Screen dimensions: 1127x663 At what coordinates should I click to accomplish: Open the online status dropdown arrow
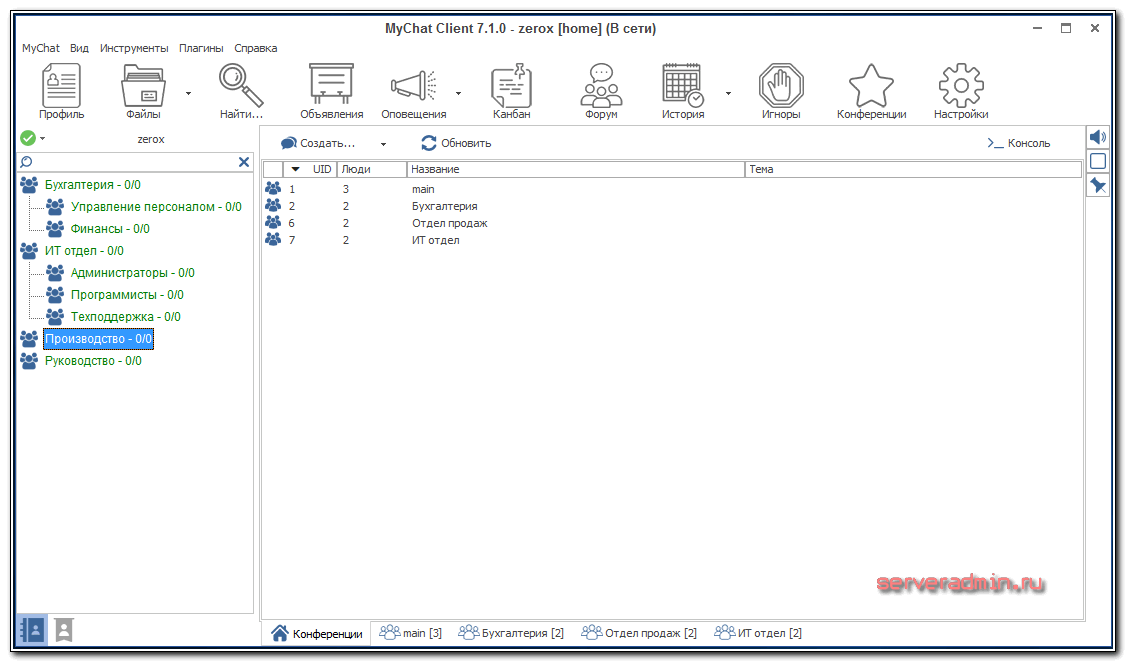coord(43,139)
